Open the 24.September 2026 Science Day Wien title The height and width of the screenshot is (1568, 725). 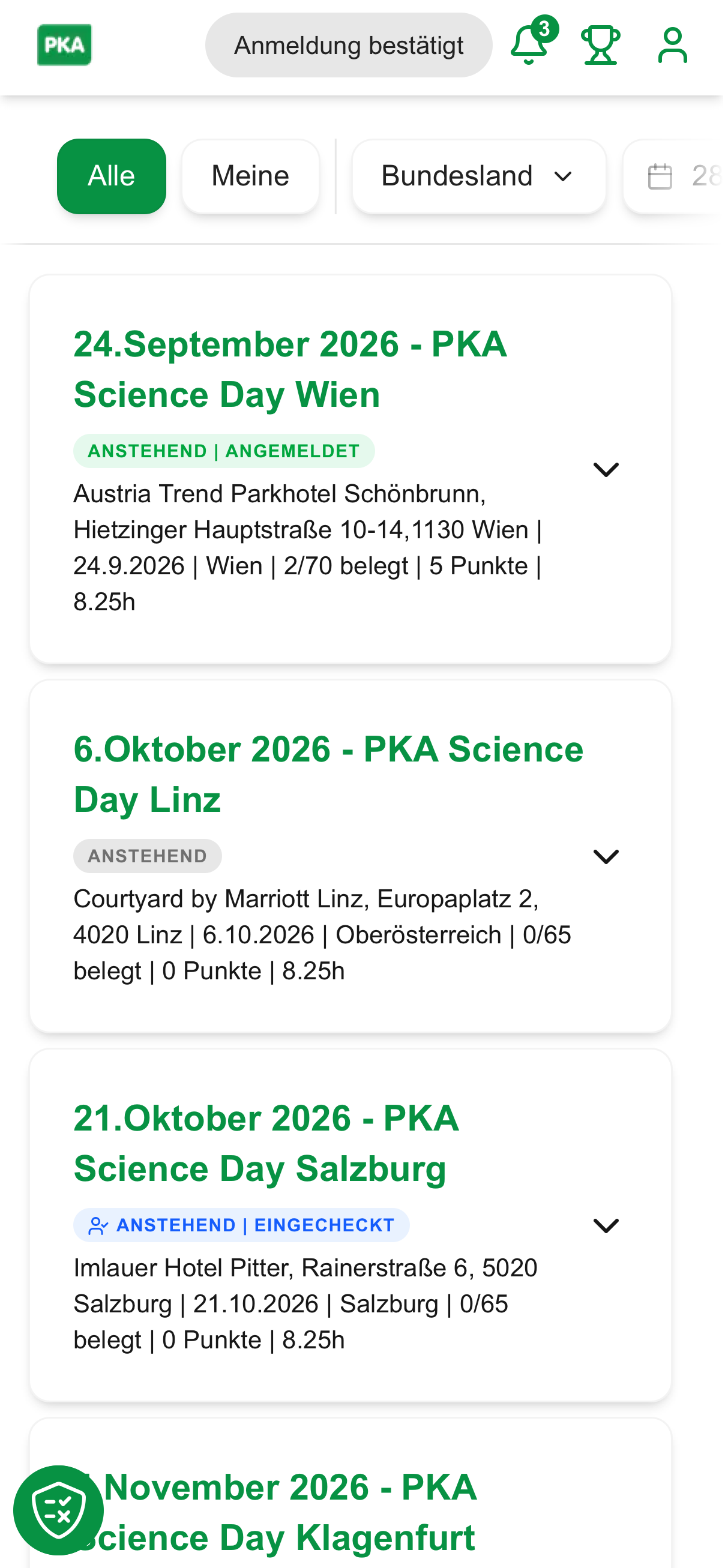[x=291, y=370]
